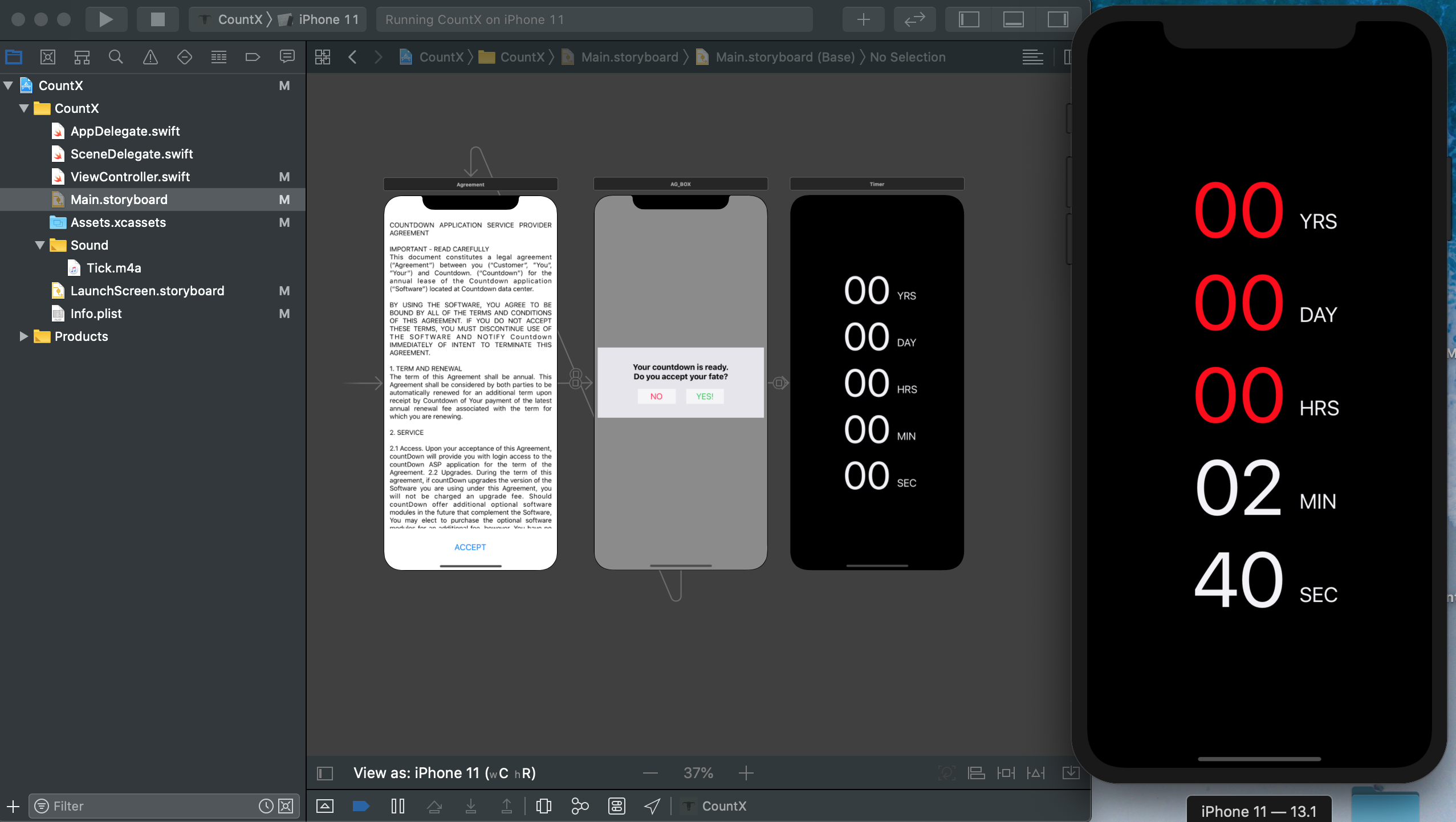Collapse the Sound folder
The image size is (1456, 822).
pyautogui.click(x=40, y=245)
